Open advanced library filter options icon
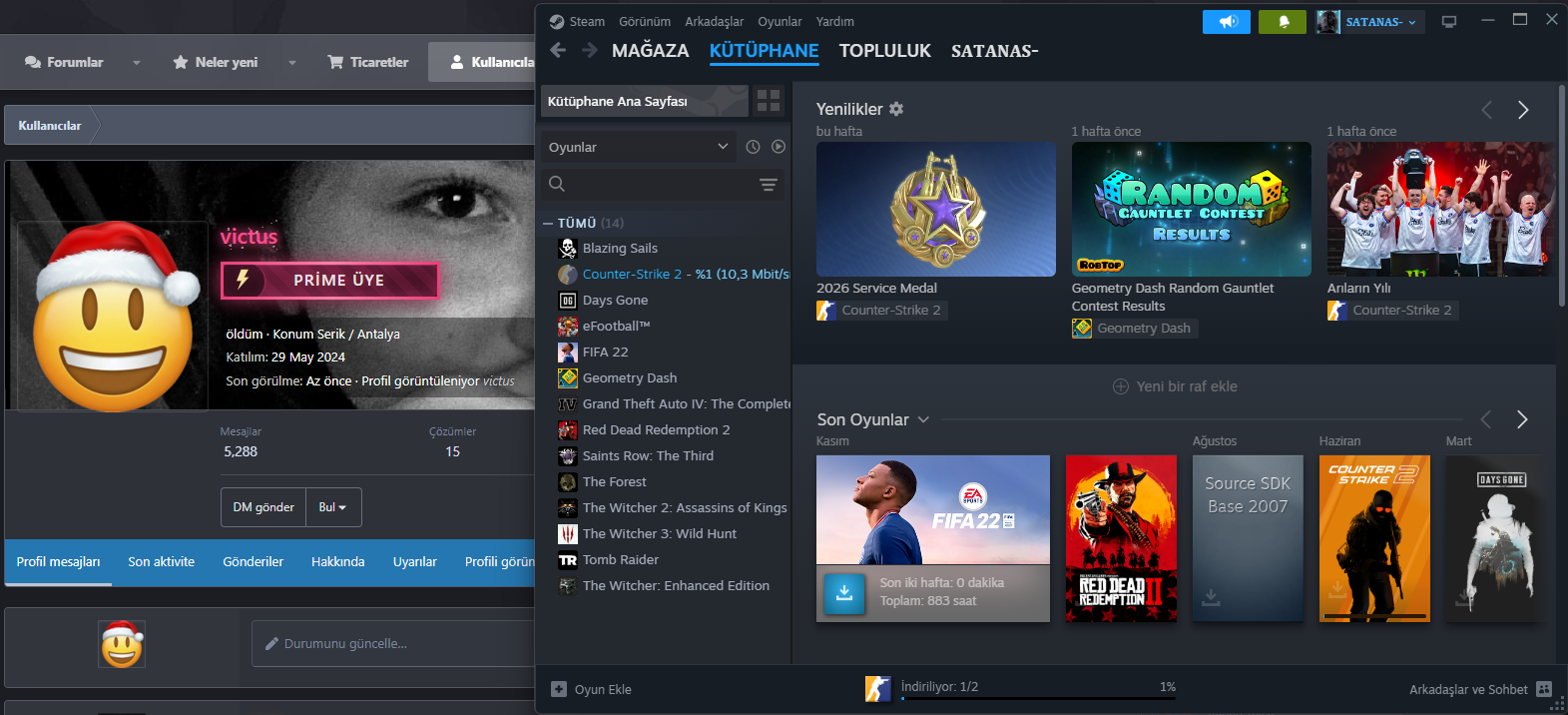This screenshot has height=715, width=1568. [x=769, y=184]
